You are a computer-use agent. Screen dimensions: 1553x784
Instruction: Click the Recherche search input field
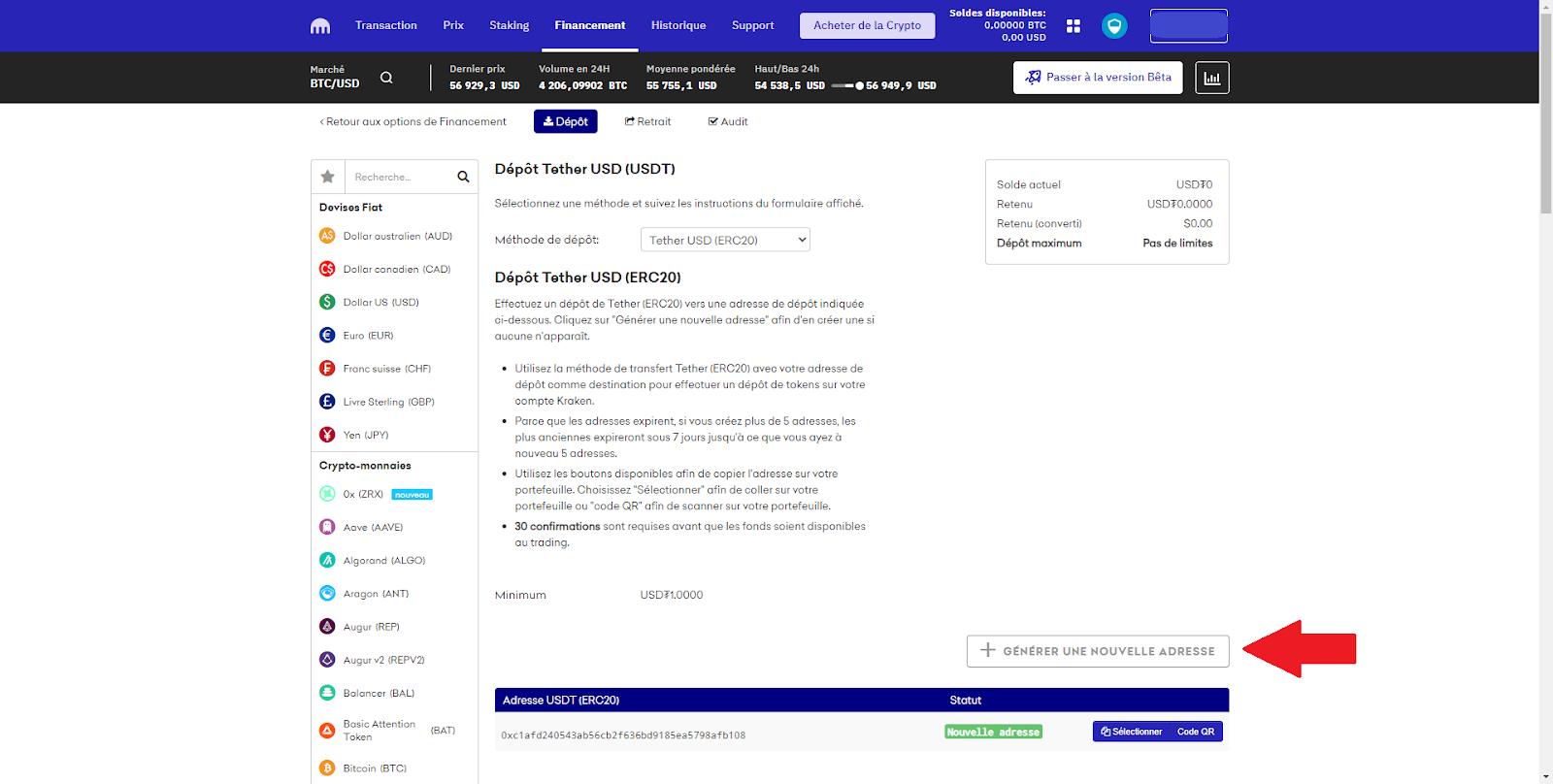pos(398,177)
